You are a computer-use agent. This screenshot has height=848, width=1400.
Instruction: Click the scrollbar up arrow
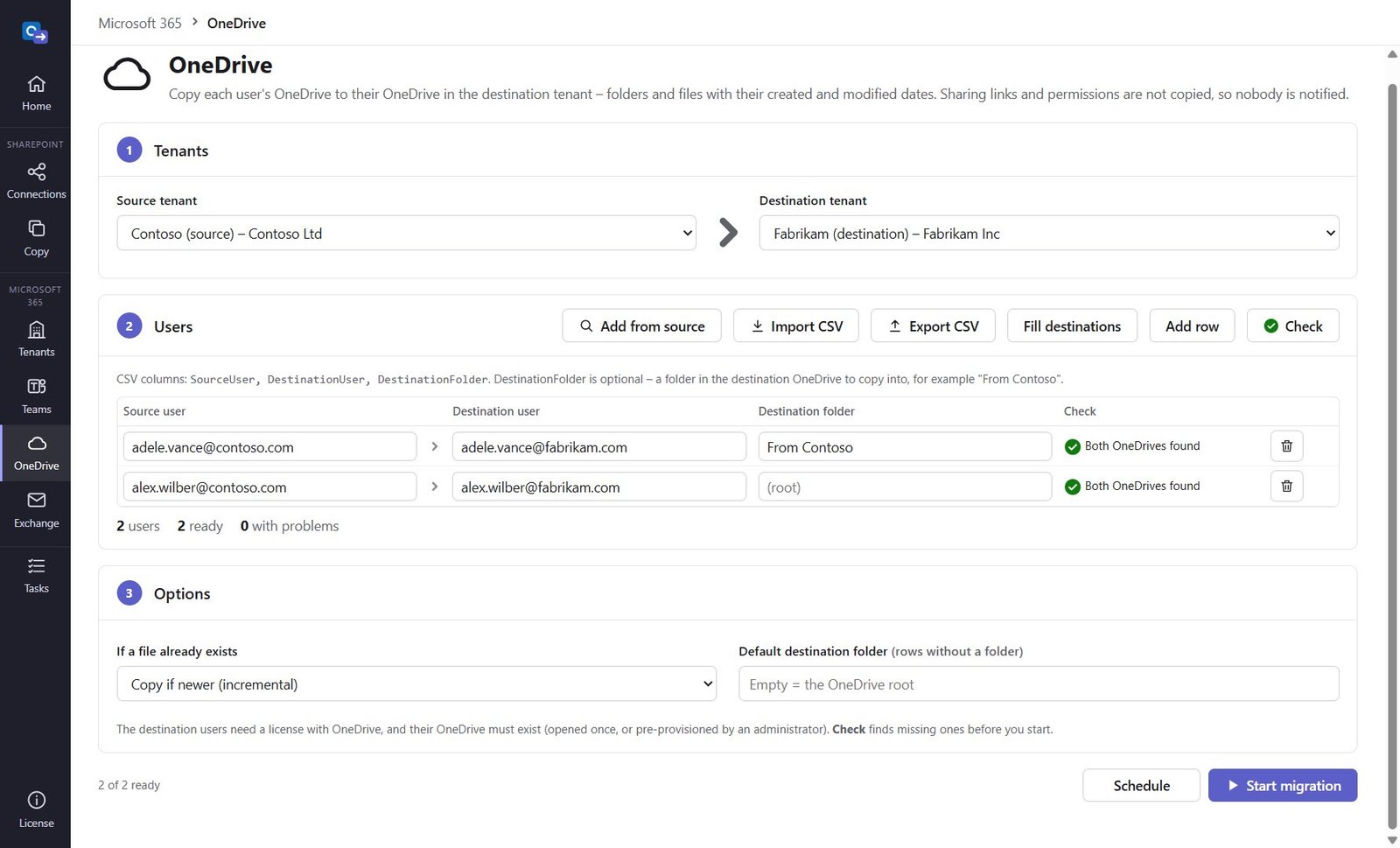click(x=1392, y=54)
